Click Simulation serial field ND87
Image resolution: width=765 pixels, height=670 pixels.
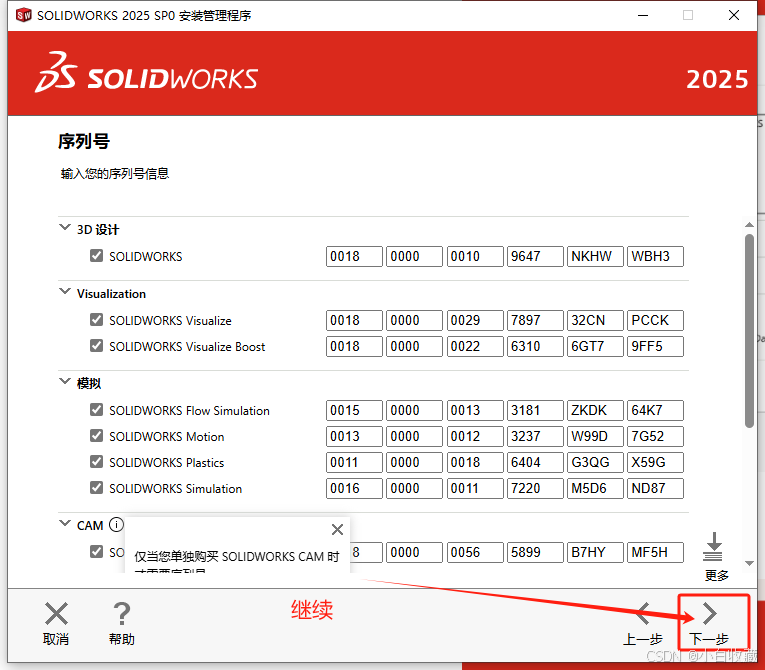[x=655, y=488]
